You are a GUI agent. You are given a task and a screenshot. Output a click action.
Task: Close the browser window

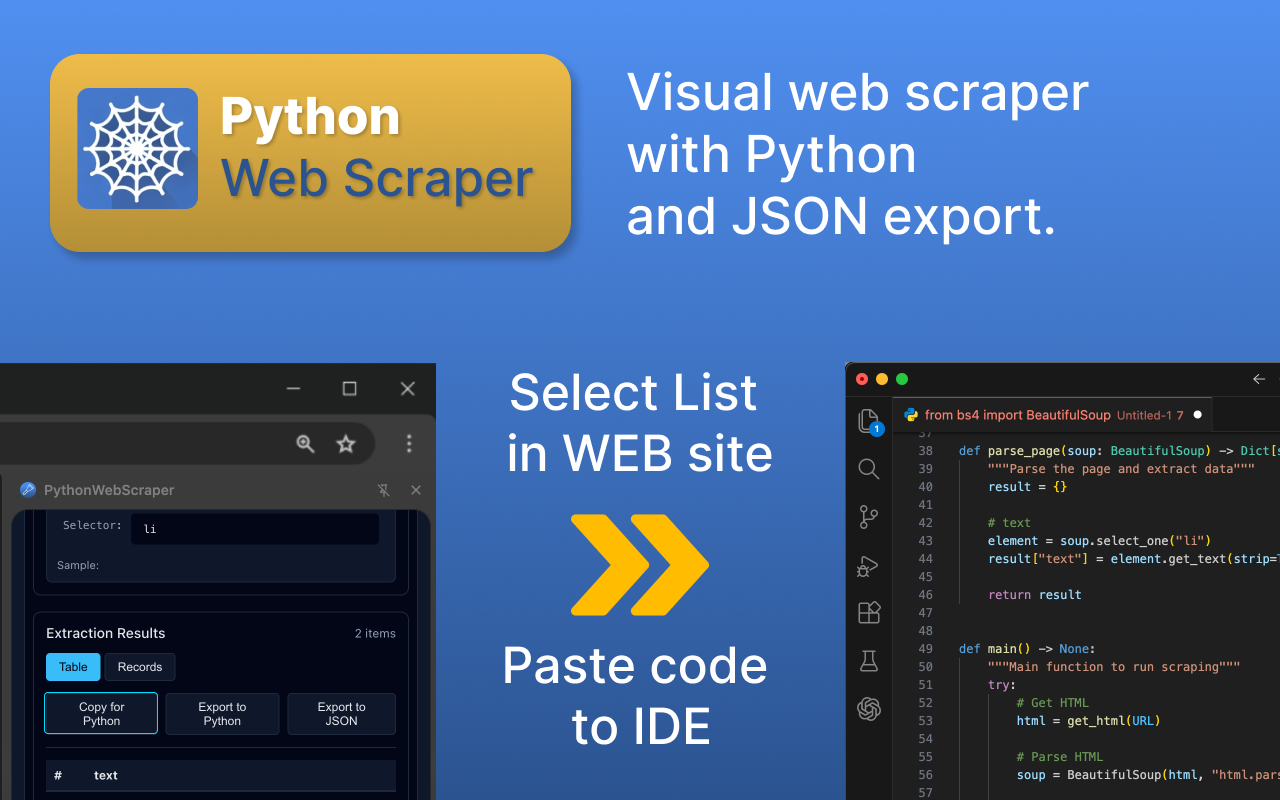408,389
